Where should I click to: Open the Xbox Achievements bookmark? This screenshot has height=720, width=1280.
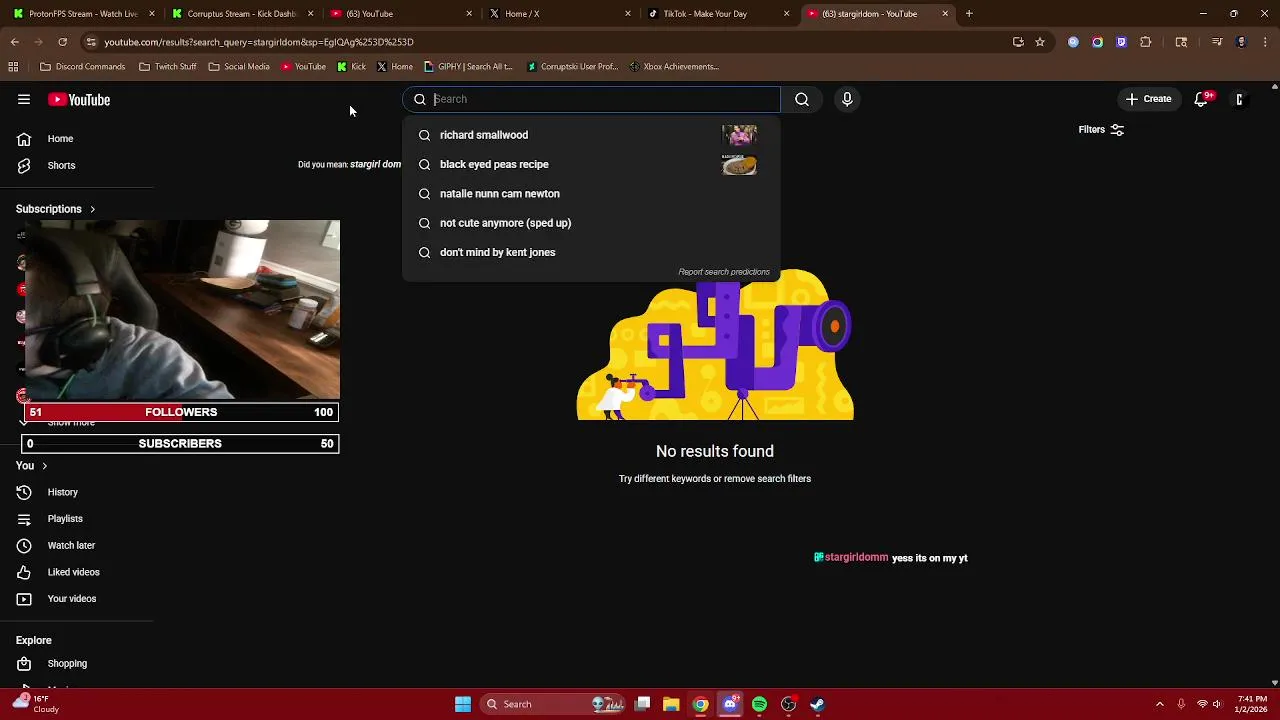[674, 67]
